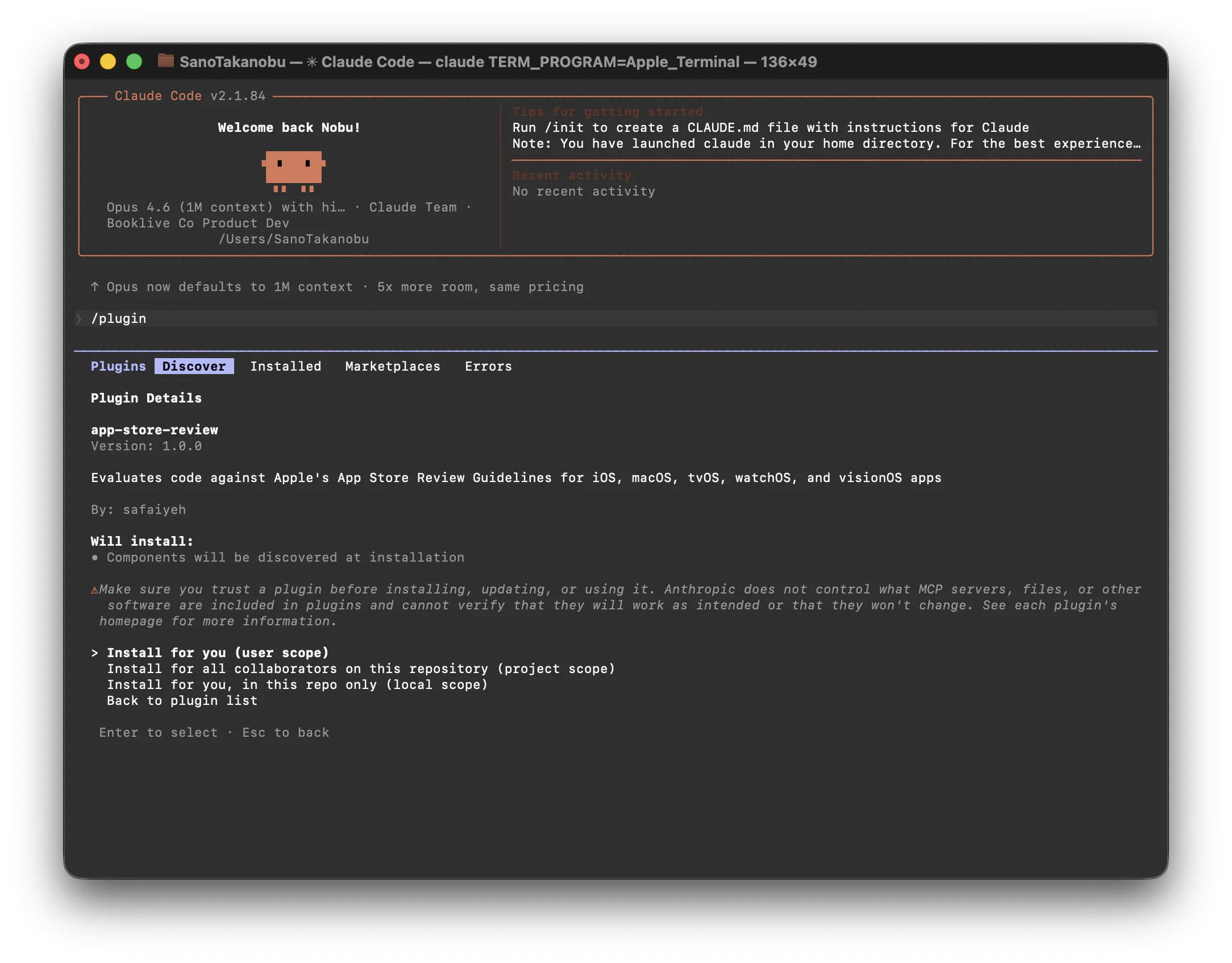
Task: Open the Errors tab
Action: pos(488,366)
